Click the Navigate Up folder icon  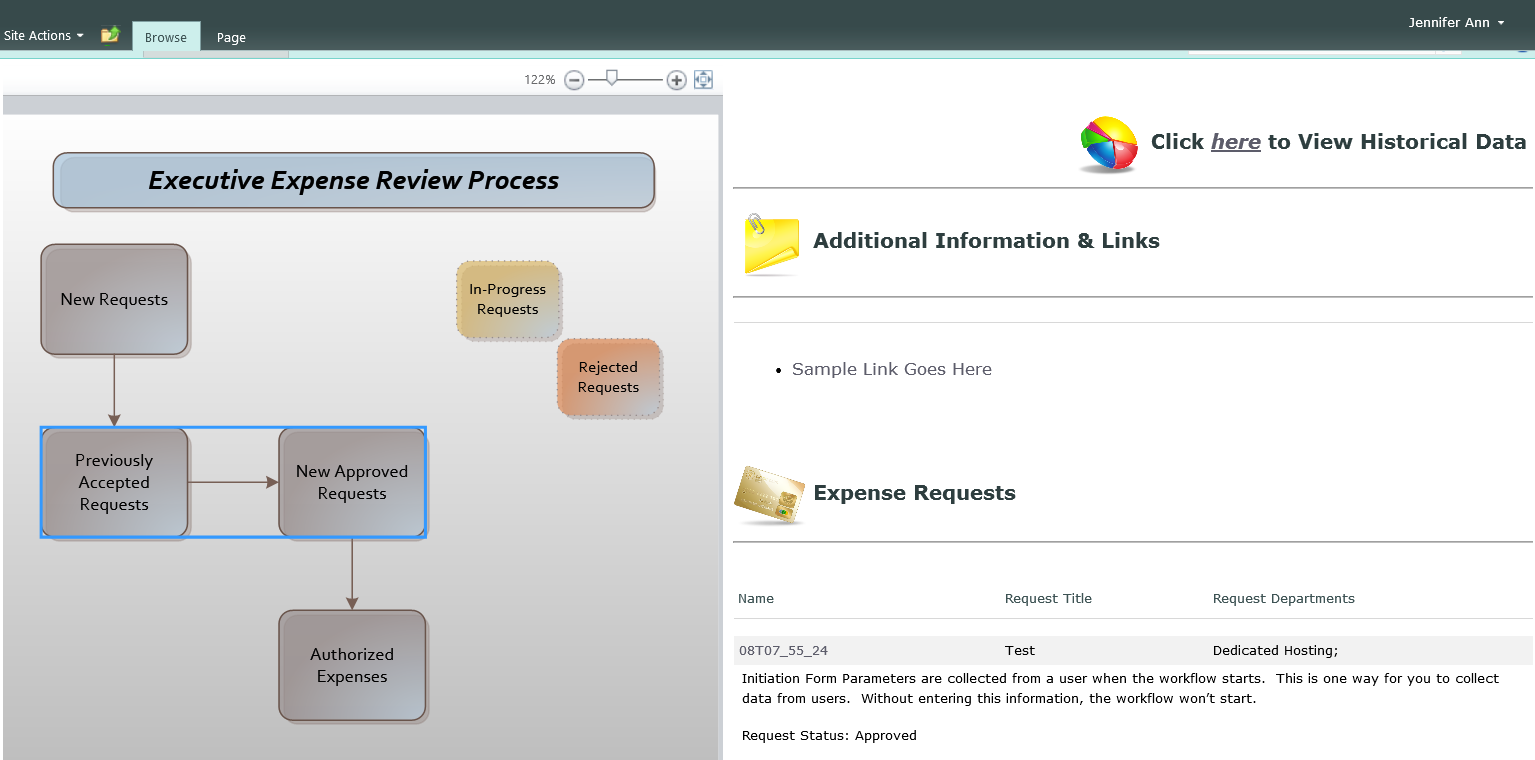pos(110,35)
